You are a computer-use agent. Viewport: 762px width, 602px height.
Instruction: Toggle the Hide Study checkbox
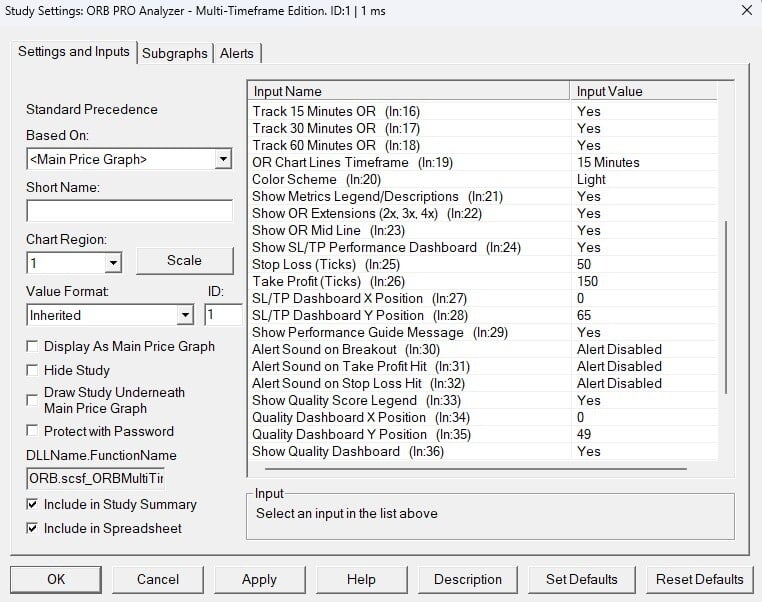pyautogui.click(x=32, y=370)
